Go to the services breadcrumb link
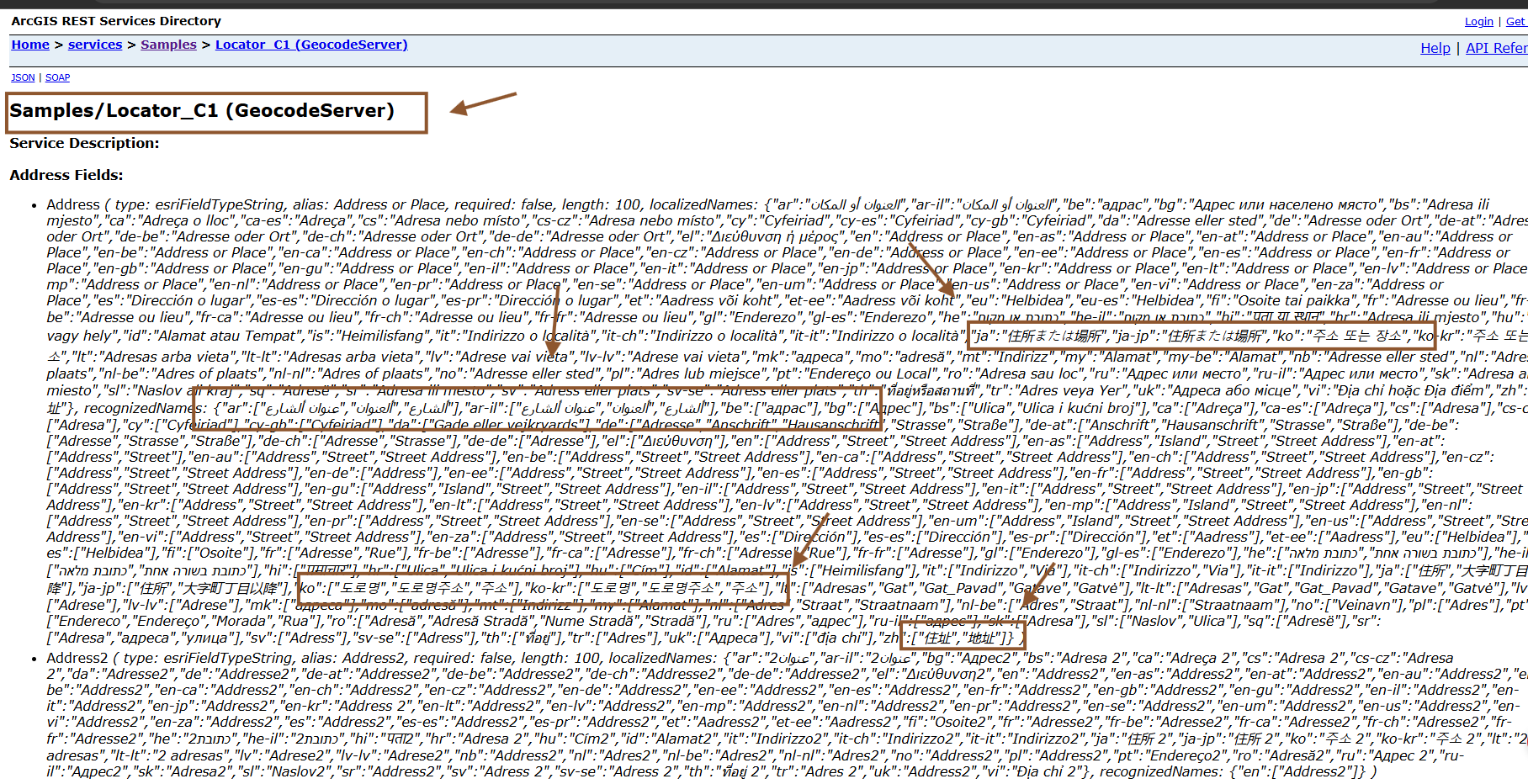1528x784 pixels. point(95,45)
